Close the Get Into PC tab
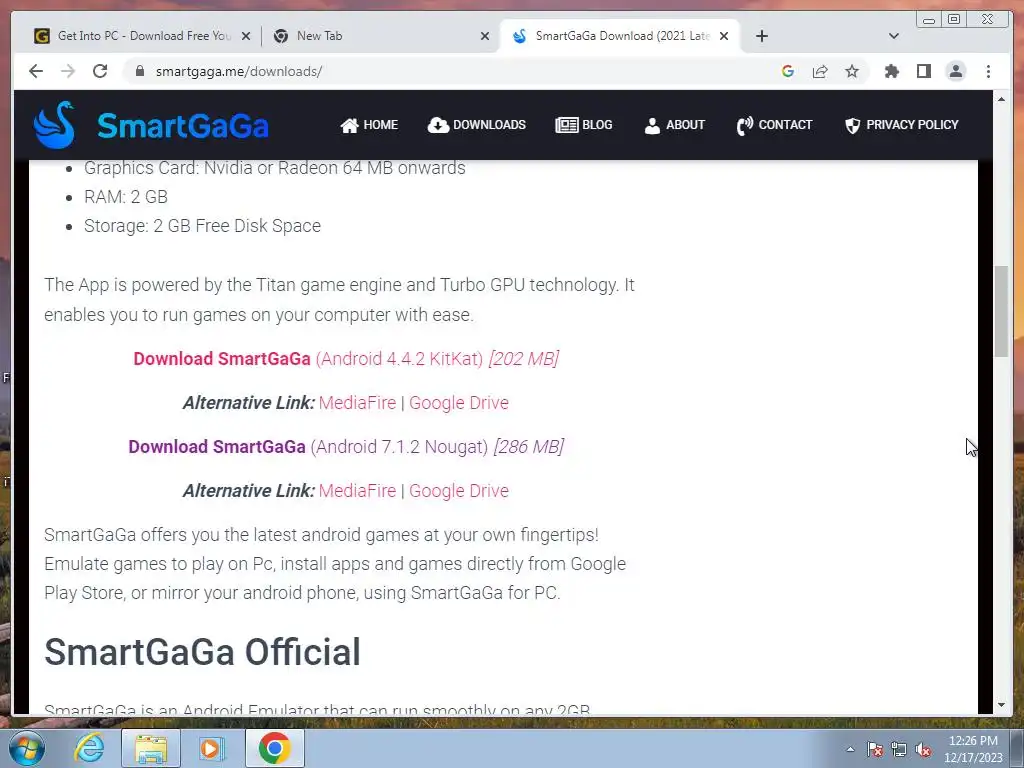This screenshot has width=1024, height=768. click(246, 37)
